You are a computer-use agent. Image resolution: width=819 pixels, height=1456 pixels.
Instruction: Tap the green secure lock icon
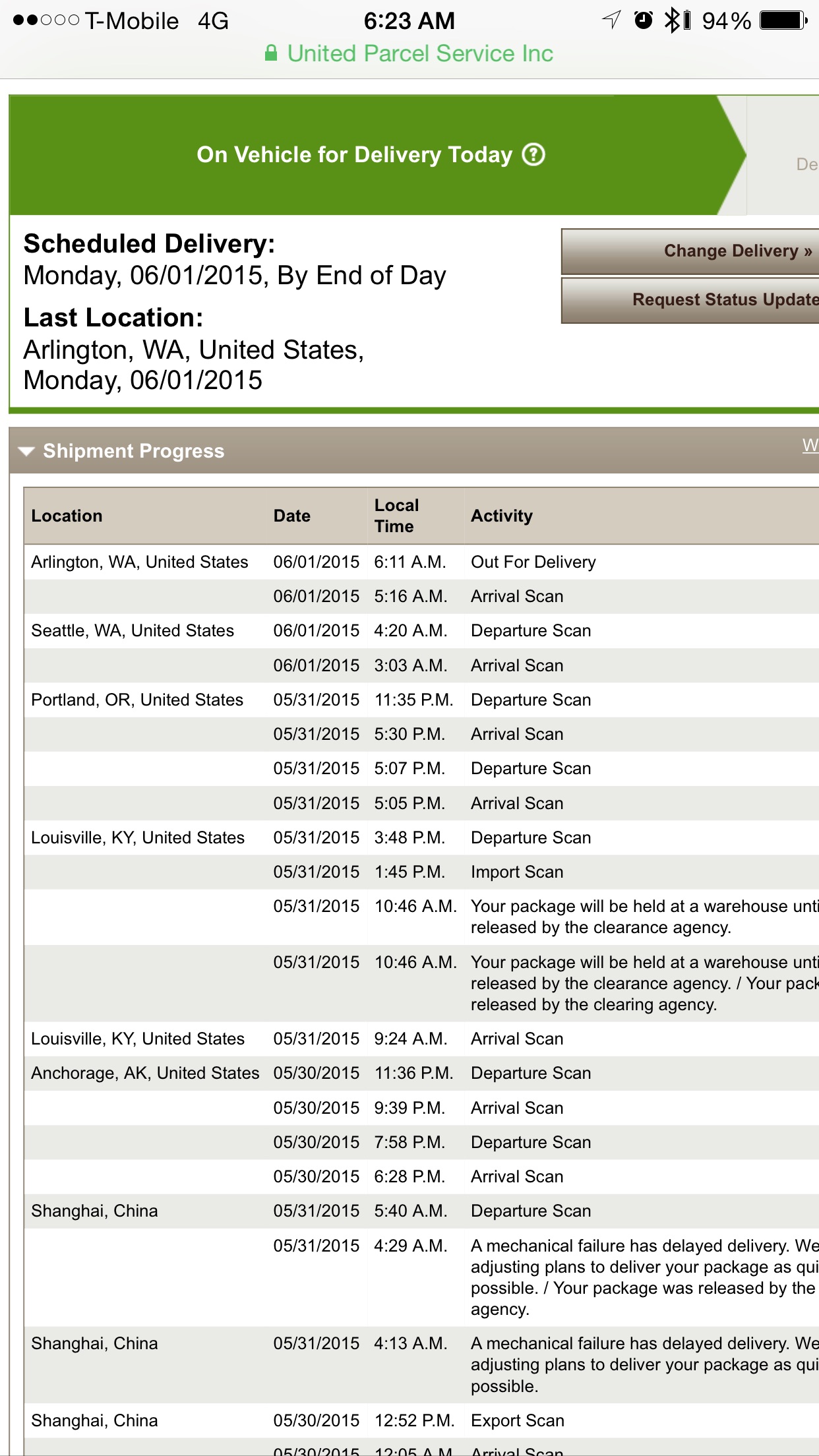click(270, 53)
